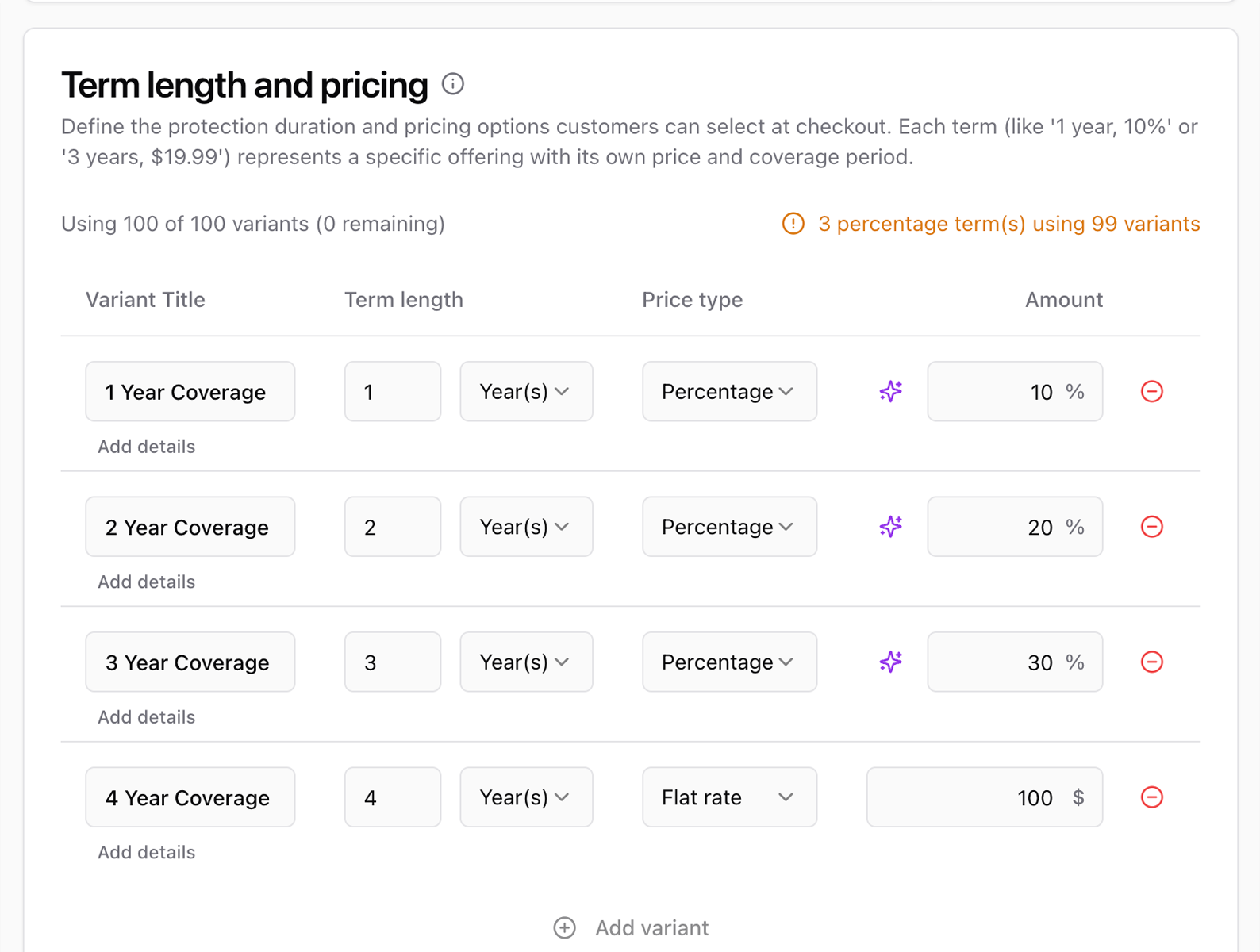Viewport: 1260px width, 952px height.
Task: Open Year(s) dropdown for 4 Year Coverage
Action: pyautogui.click(x=526, y=797)
